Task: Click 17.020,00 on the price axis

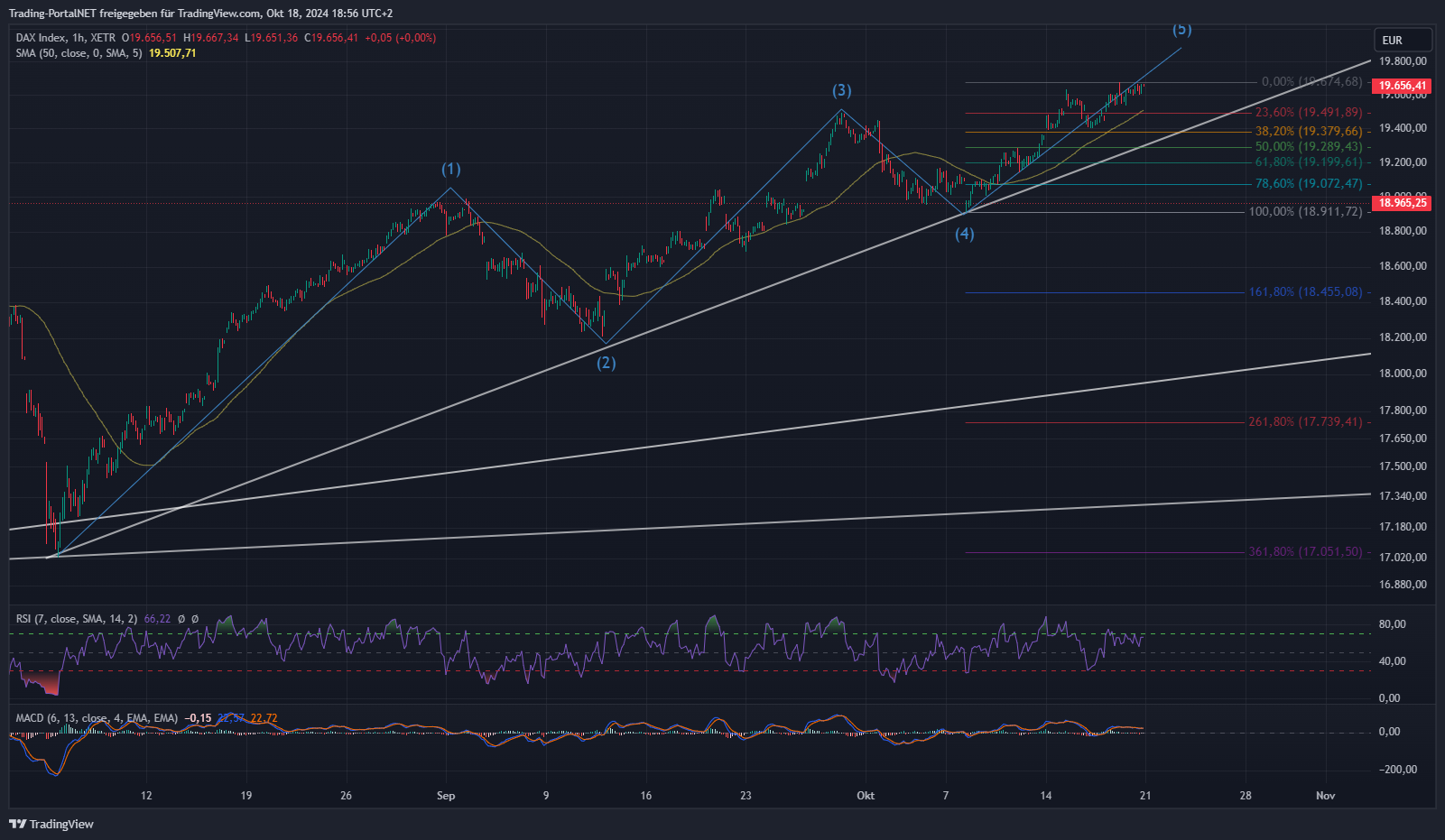Action: 1403,558
